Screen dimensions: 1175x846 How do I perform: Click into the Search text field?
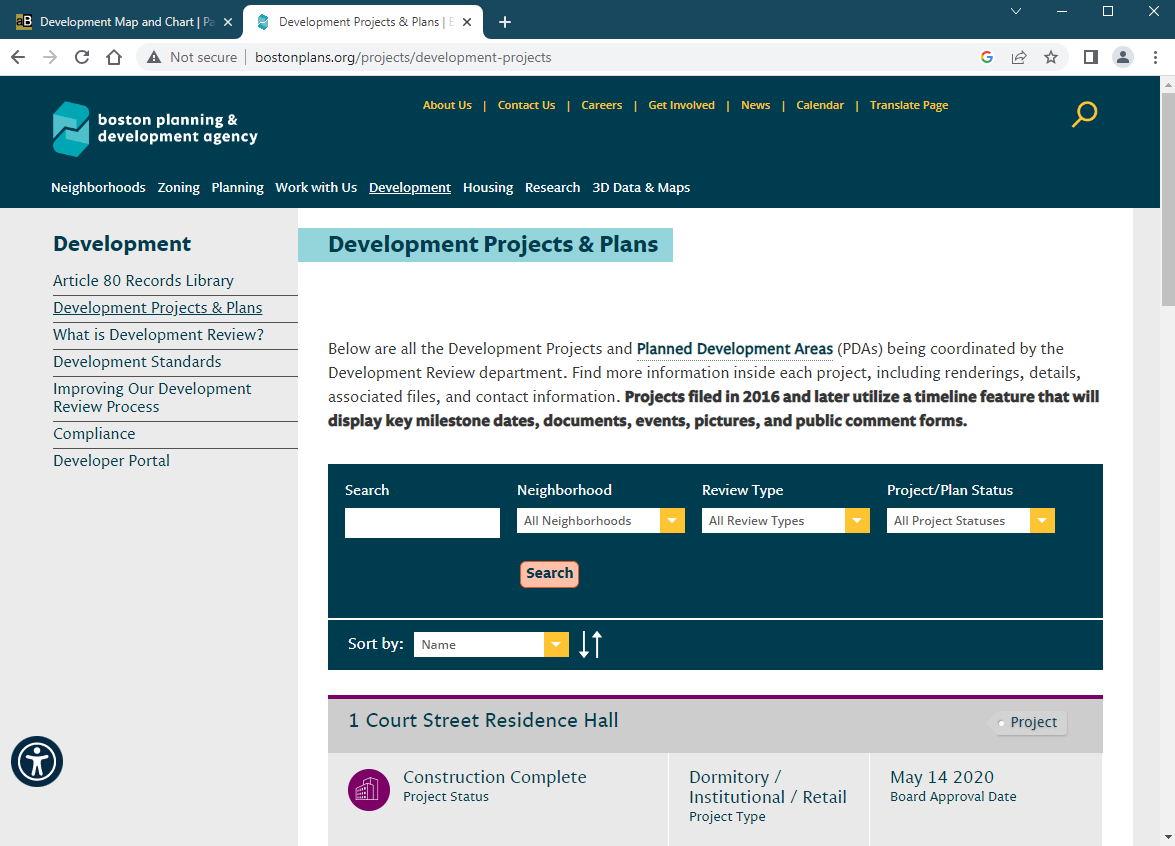pyautogui.click(x=422, y=523)
